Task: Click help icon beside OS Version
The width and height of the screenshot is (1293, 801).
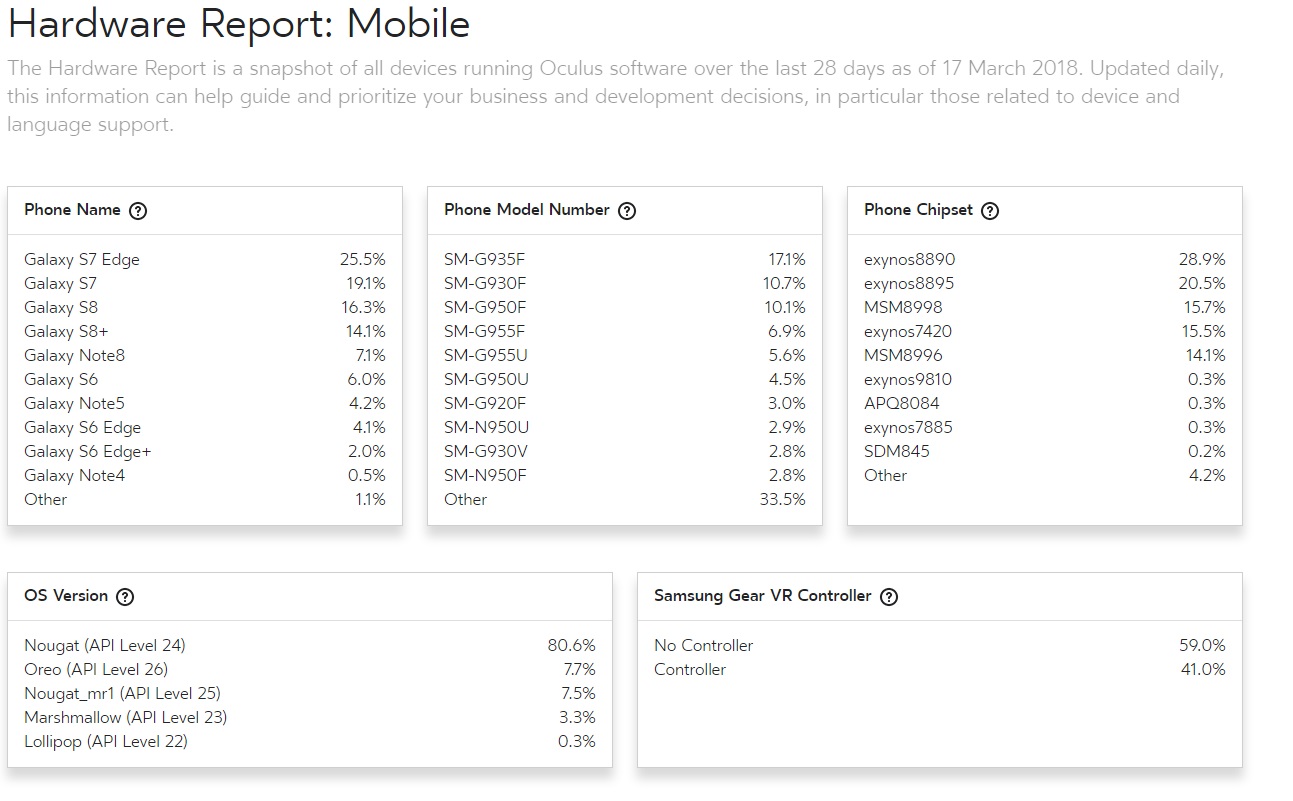Action: 125,597
